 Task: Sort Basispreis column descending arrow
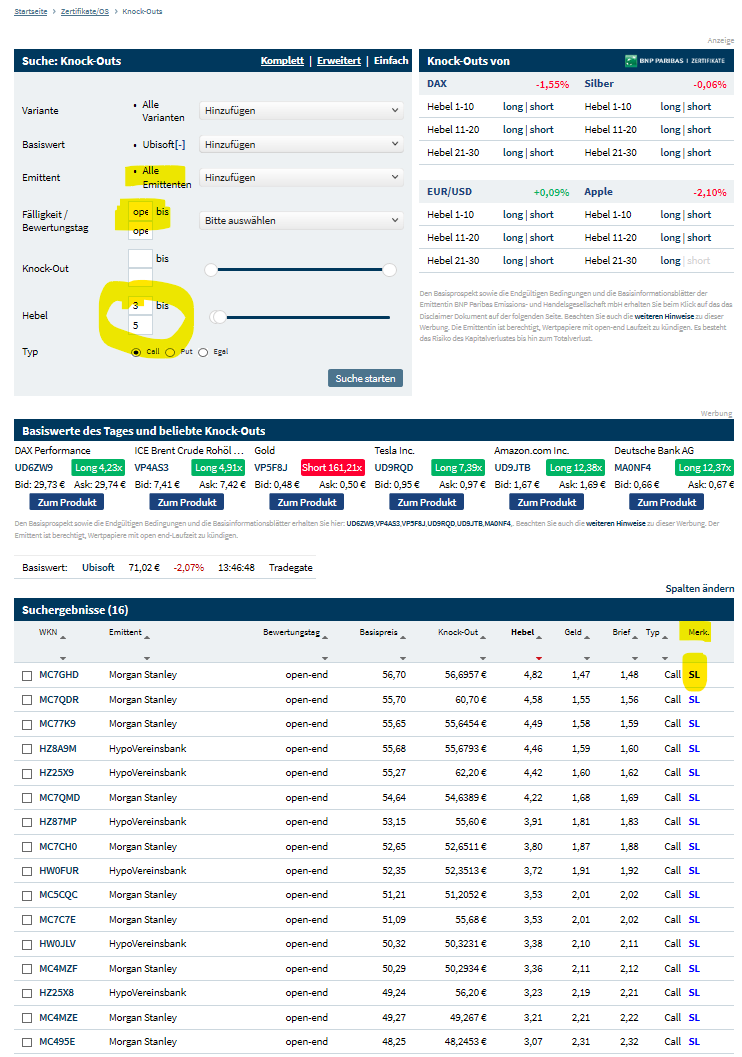[403, 658]
